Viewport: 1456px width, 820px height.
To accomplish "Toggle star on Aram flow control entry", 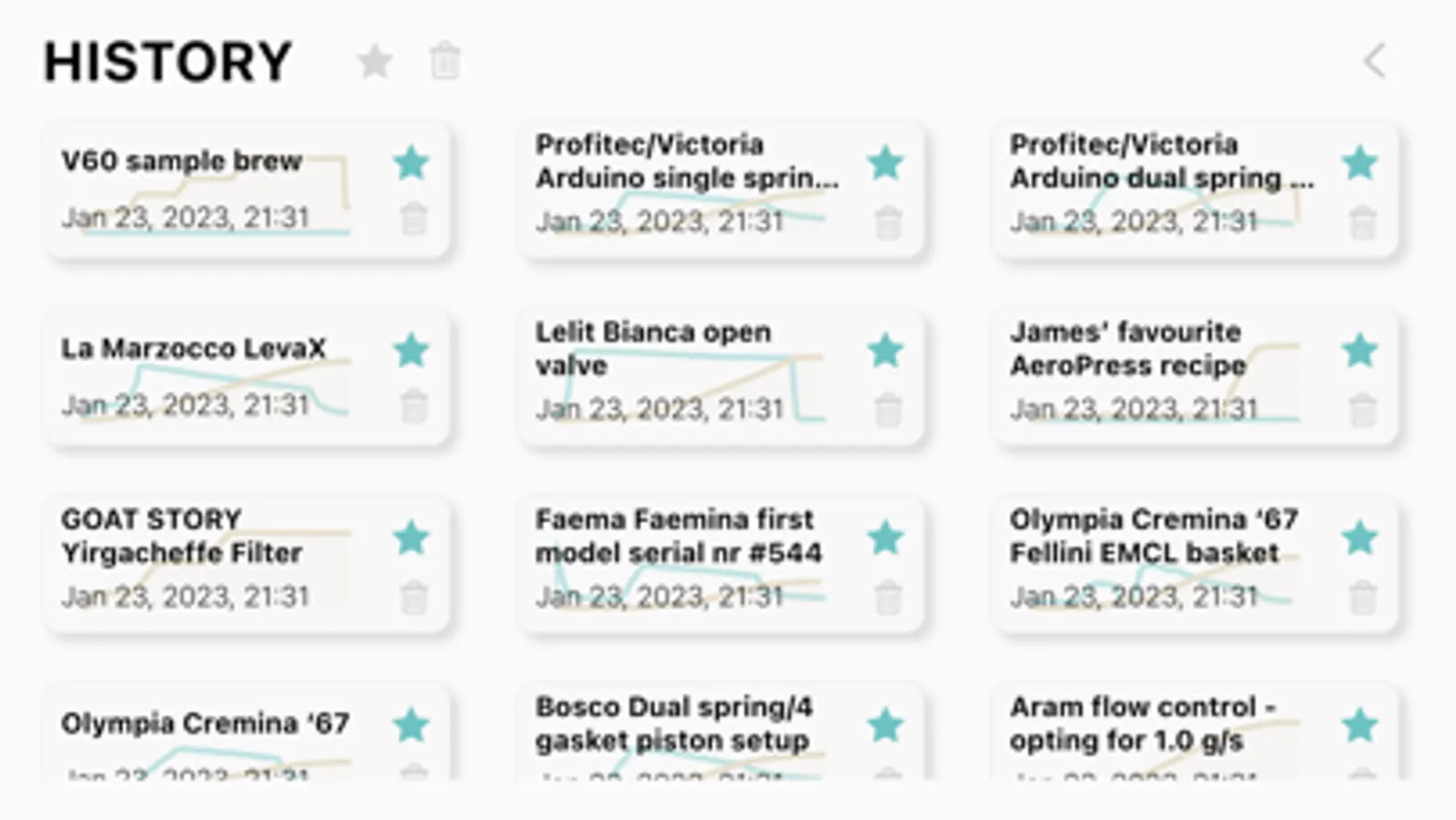I will point(1360,726).
